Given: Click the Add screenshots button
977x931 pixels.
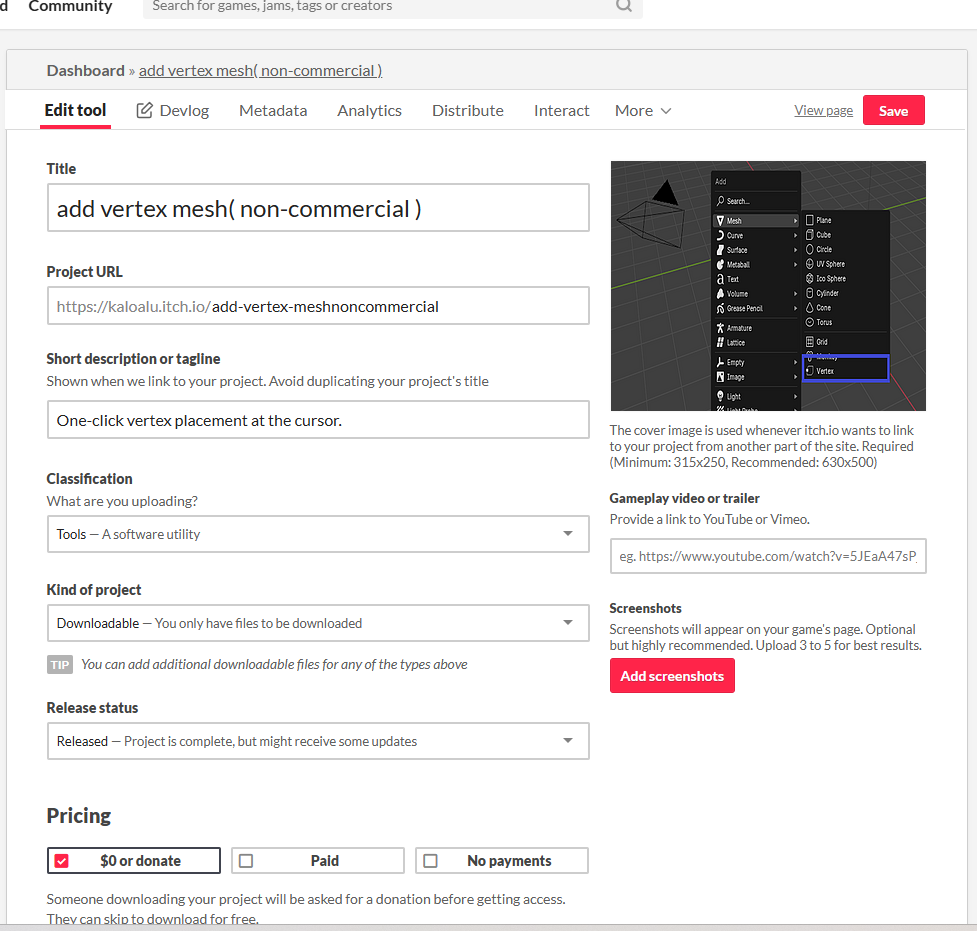Looking at the screenshot, I should [672, 676].
